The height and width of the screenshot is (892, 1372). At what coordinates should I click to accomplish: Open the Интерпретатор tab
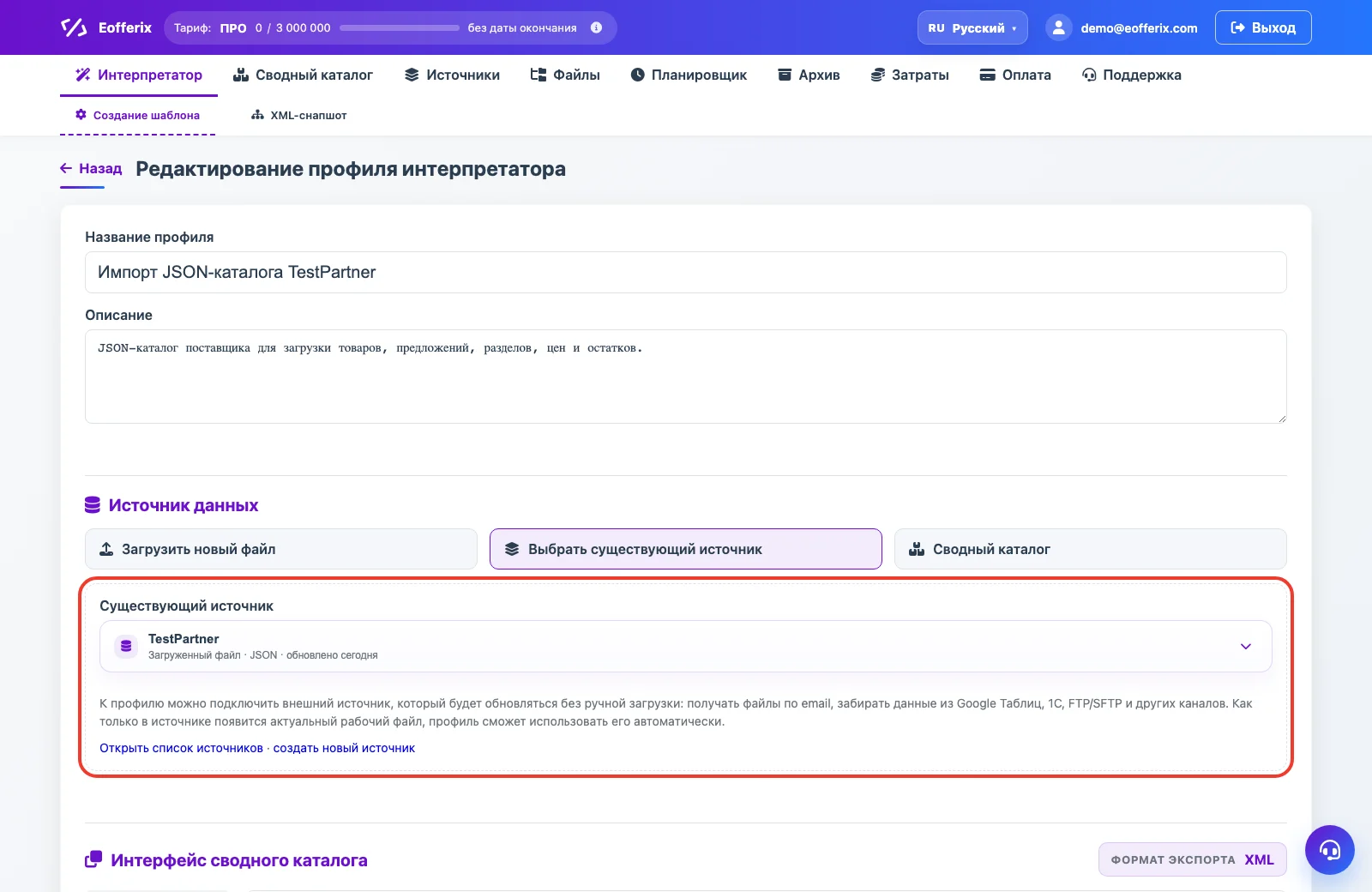coord(139,75)
